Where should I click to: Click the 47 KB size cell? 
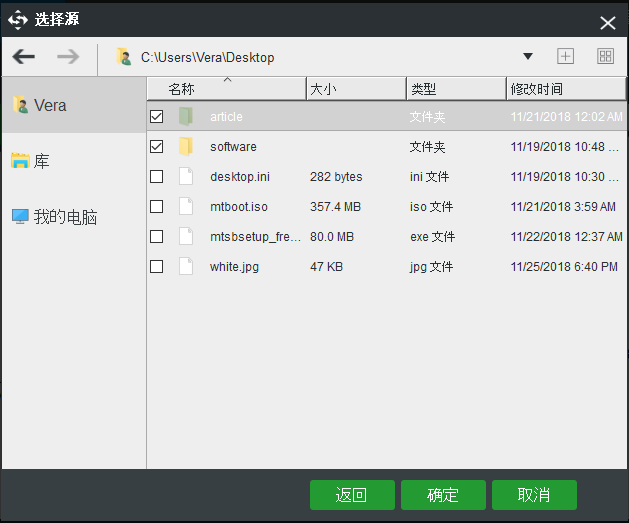[326, 267]
